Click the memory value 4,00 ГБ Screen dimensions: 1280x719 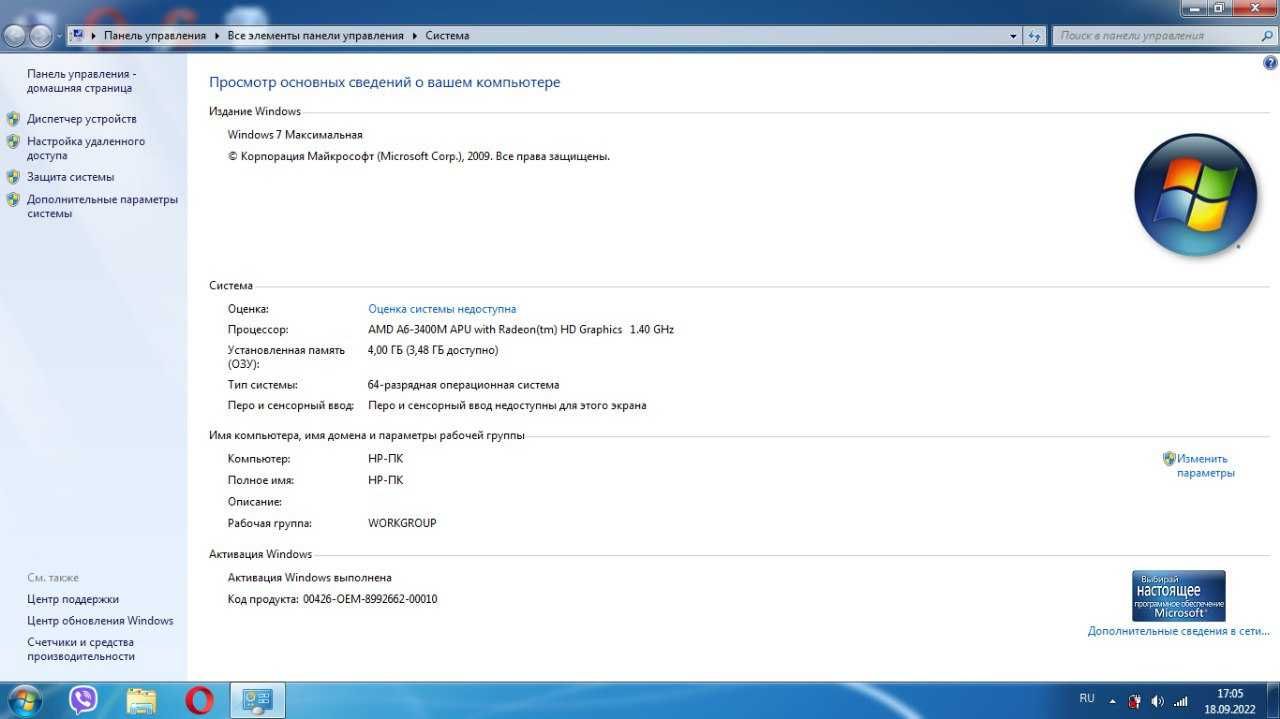(x=433, y=350)
